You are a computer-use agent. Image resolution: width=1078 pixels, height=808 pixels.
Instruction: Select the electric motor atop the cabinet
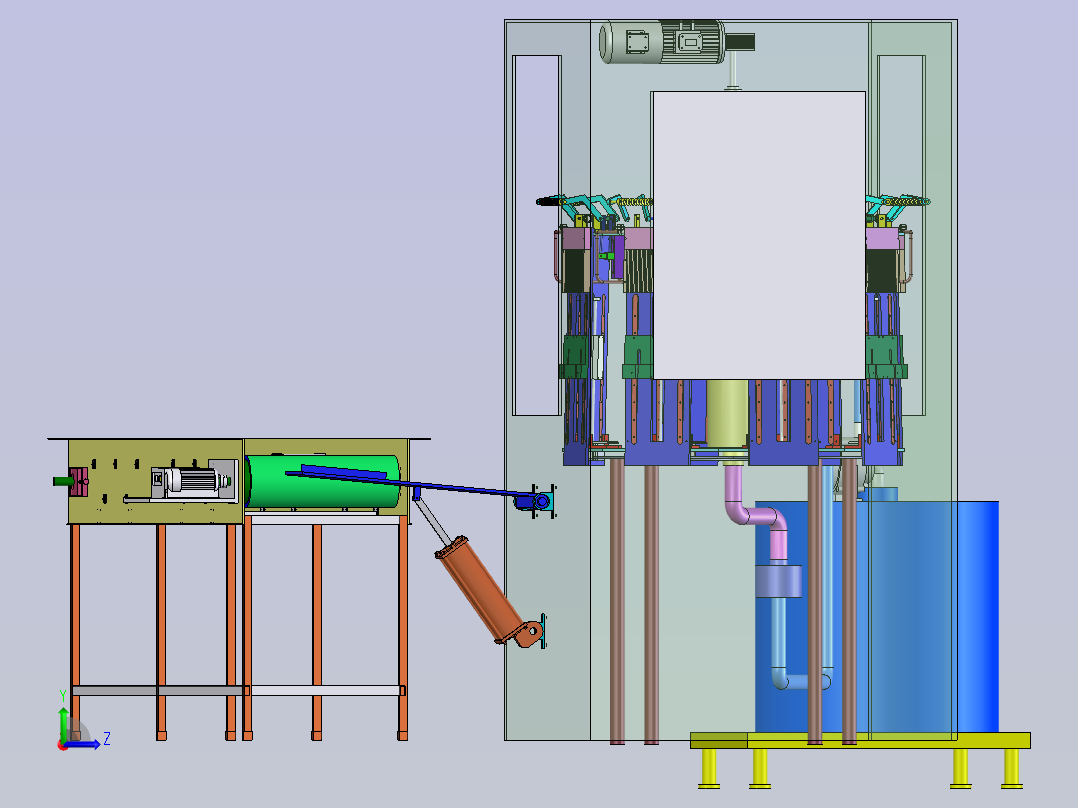676,42
